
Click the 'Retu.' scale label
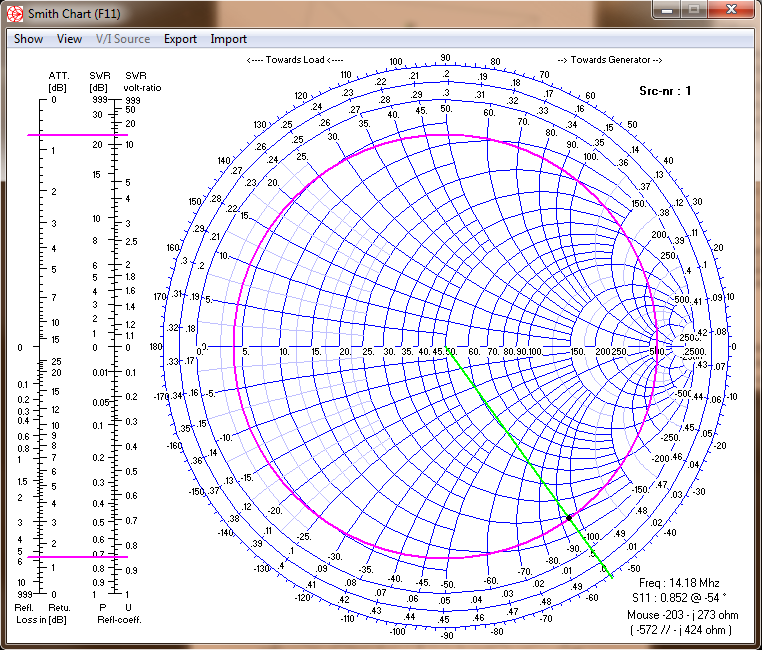[59, 608]
